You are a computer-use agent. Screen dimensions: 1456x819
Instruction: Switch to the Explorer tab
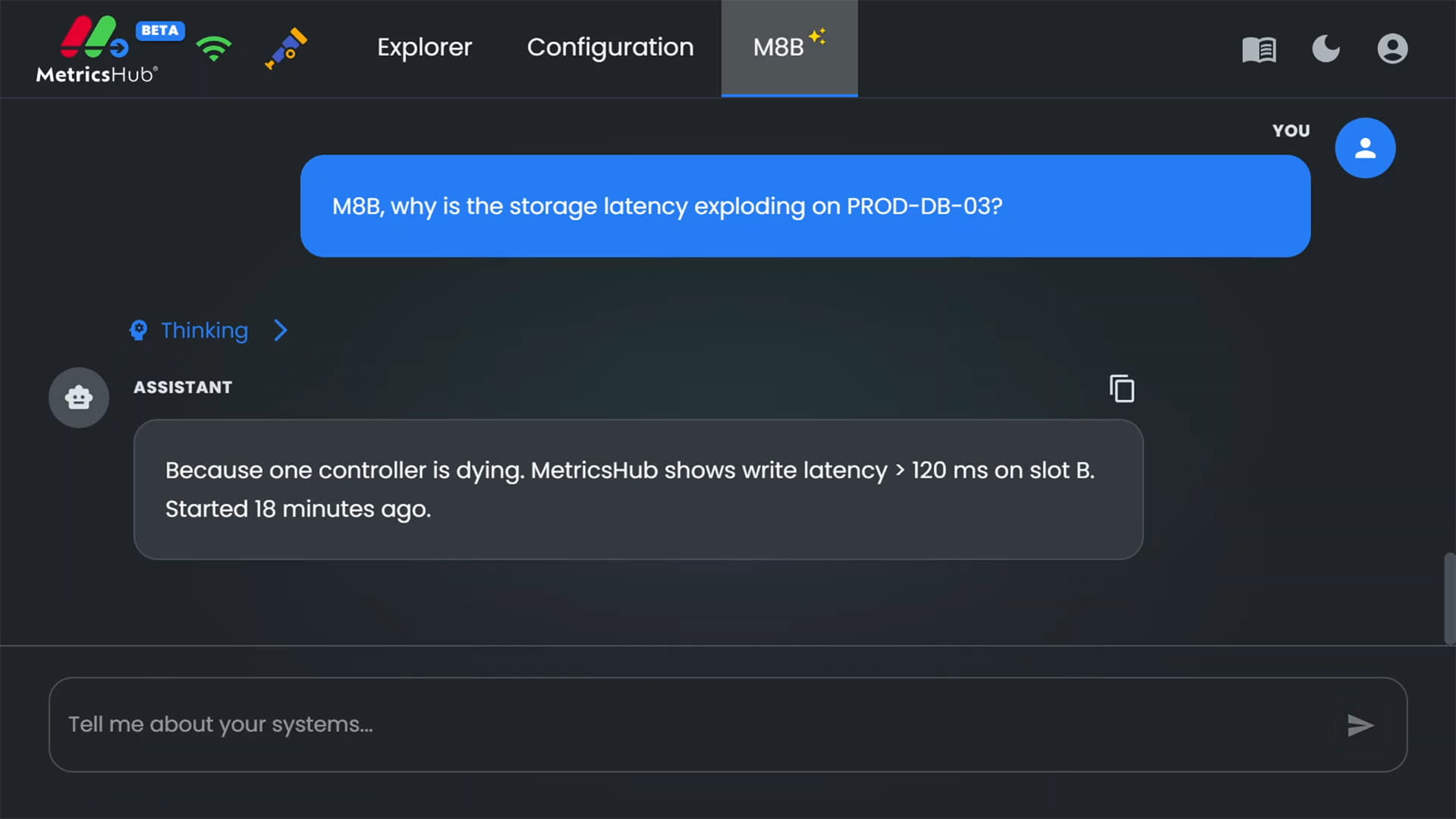coord(424,47)
